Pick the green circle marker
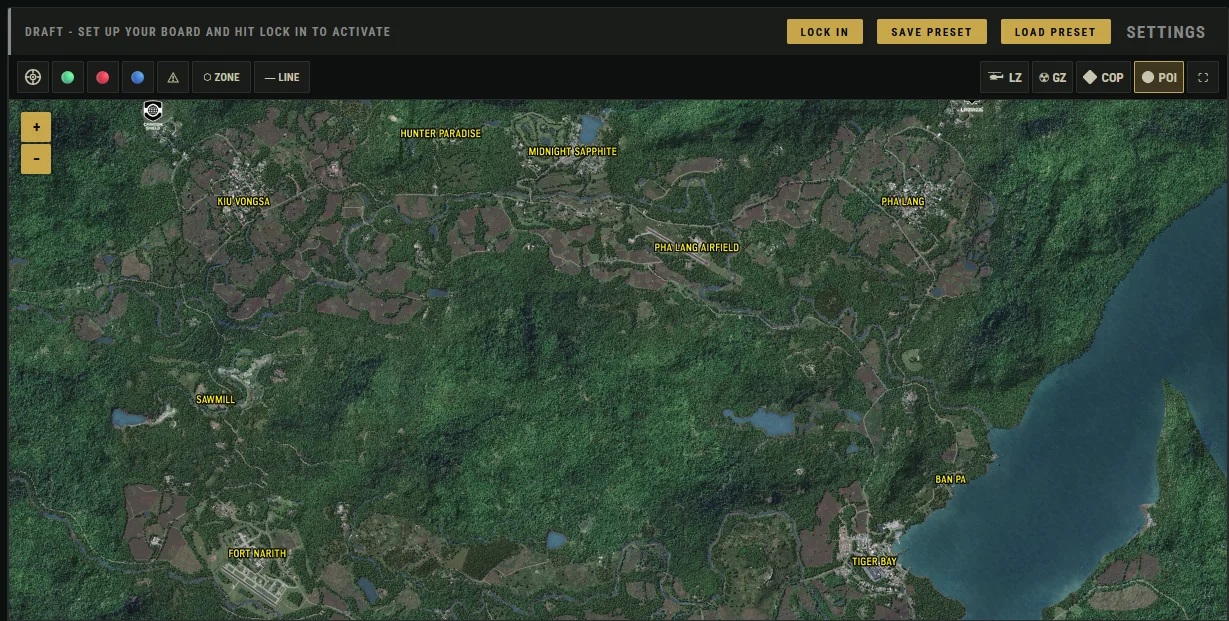This screenshot has width=1229, height=621. (x=67, y=77)
